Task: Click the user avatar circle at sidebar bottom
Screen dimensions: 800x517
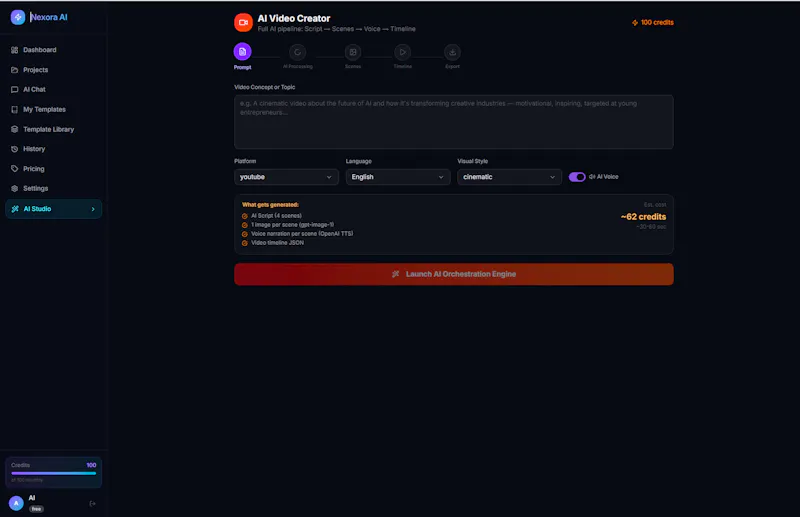Action: (16, 503)
